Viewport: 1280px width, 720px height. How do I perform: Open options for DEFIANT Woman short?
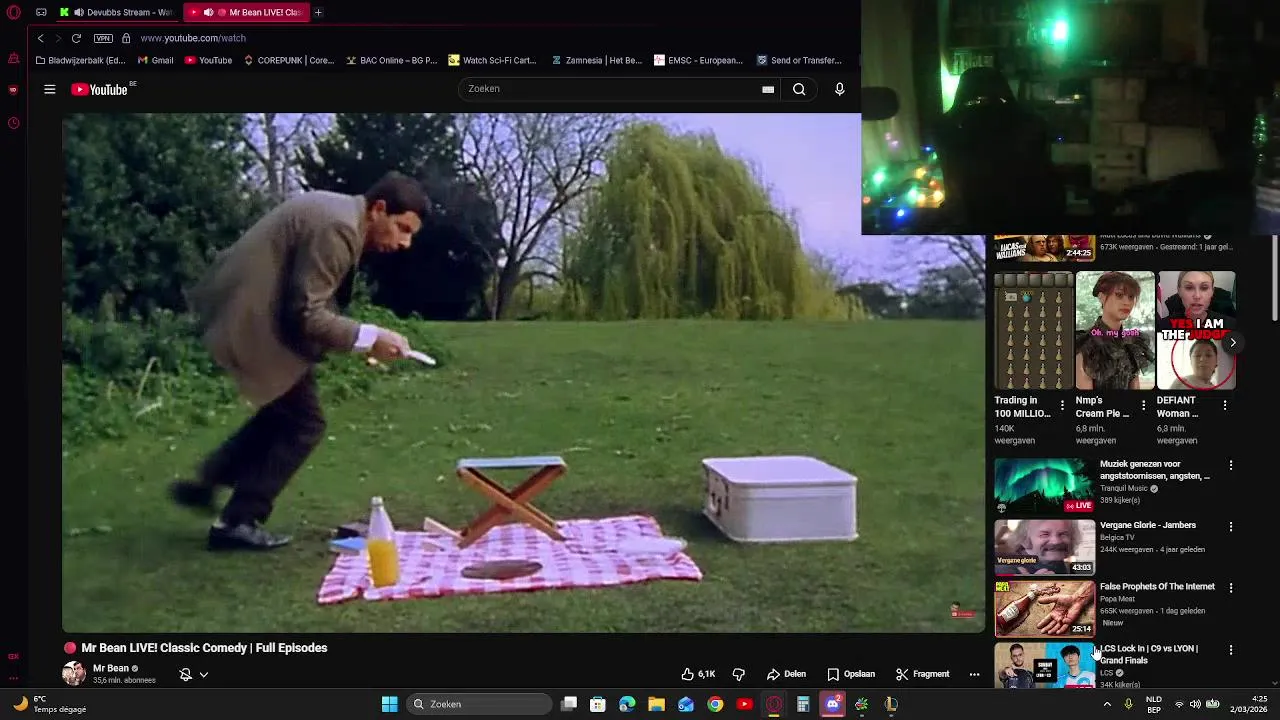pos(1225,405)
